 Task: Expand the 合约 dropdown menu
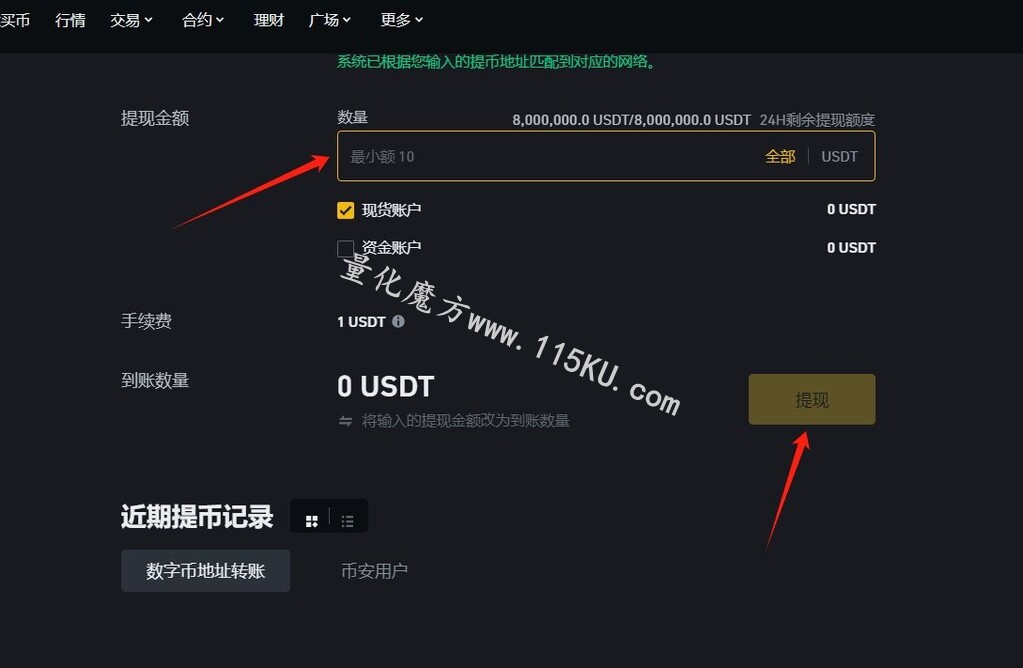(x=203, y=20)
